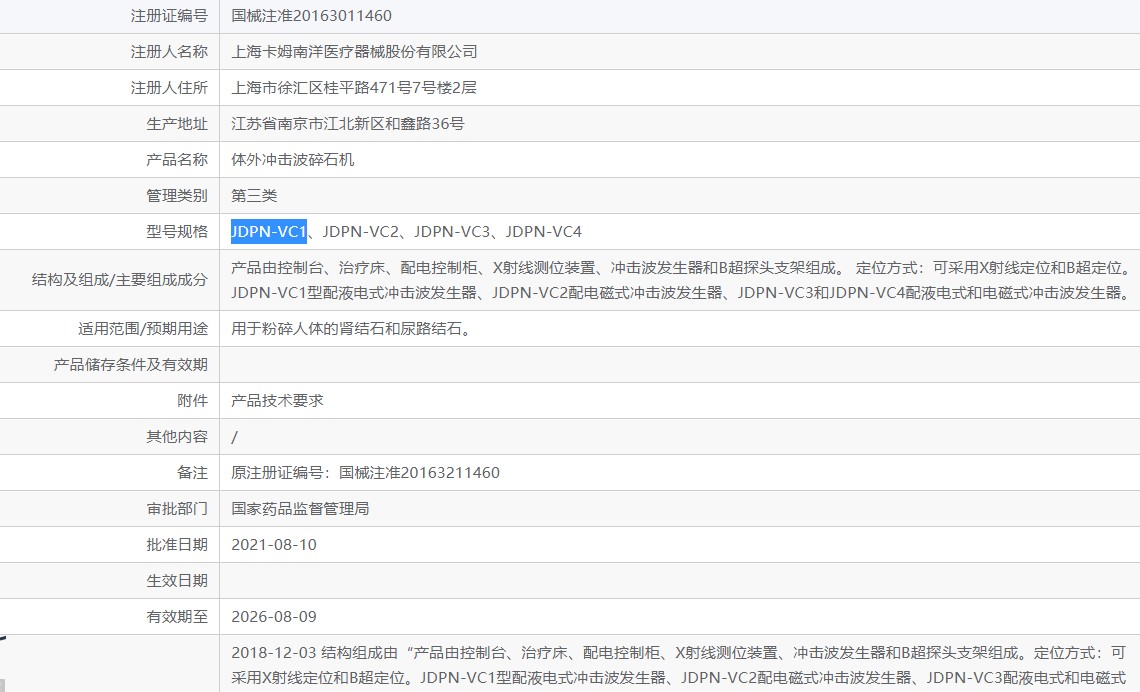Click the 批准日期 label
Image resolution: width=1140 pixels, height=692 pixels.
coord(177,544)
